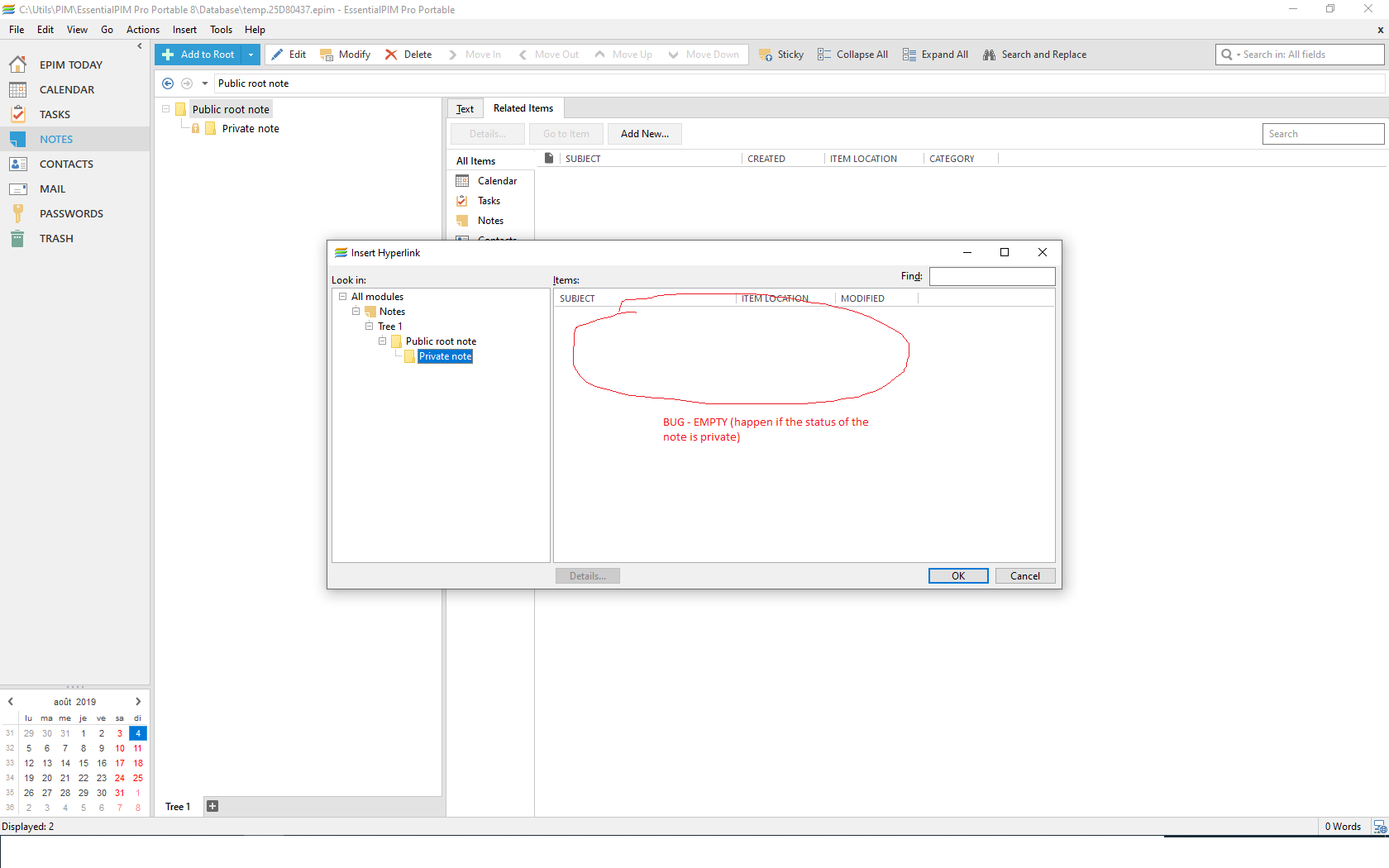Open the Tools menu
This screenshot has height=868, width=1389.
(x=221, y=30)
